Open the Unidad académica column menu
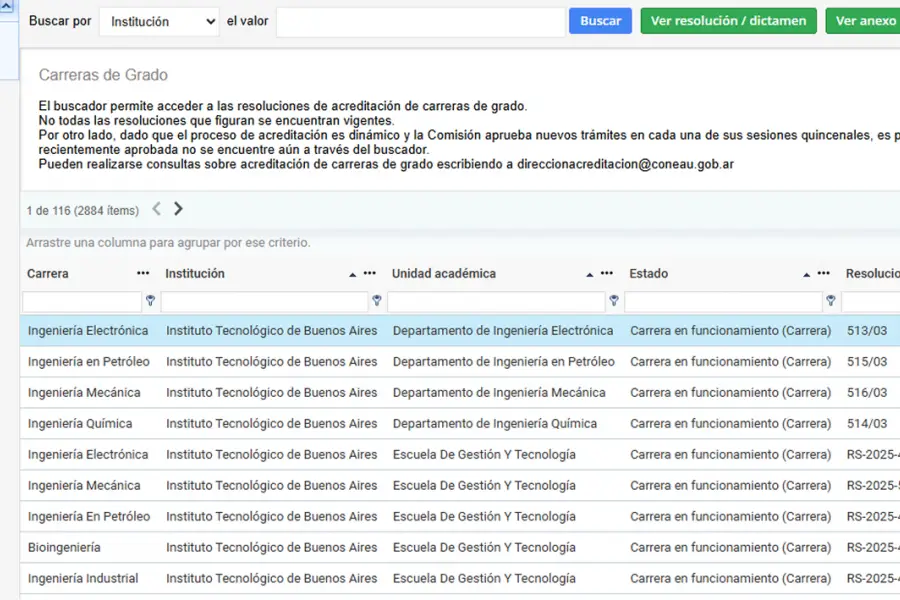 [x=606, y=273]
